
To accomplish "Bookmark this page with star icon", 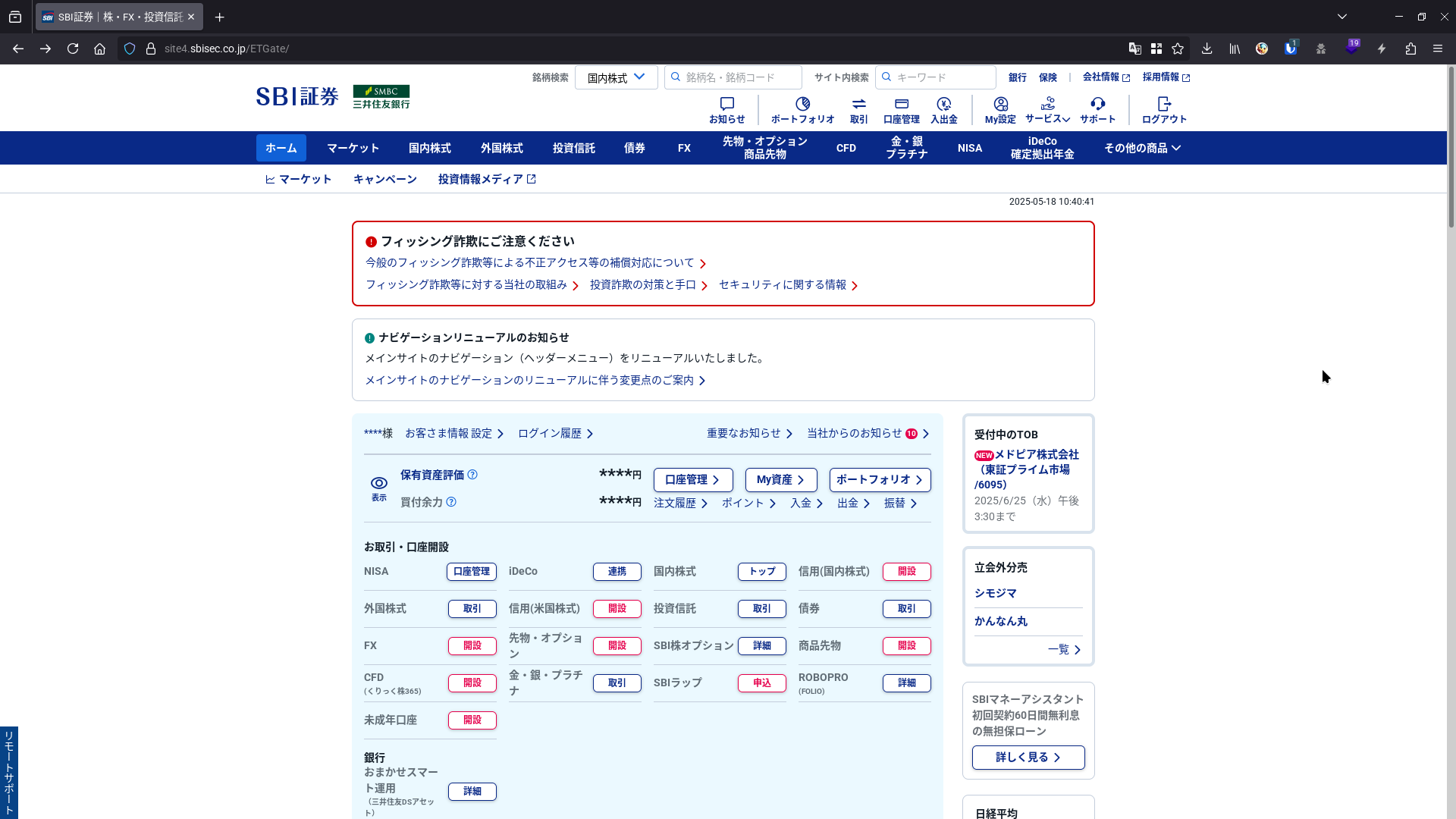I will pyautogui.click(x=1178, y=49).
